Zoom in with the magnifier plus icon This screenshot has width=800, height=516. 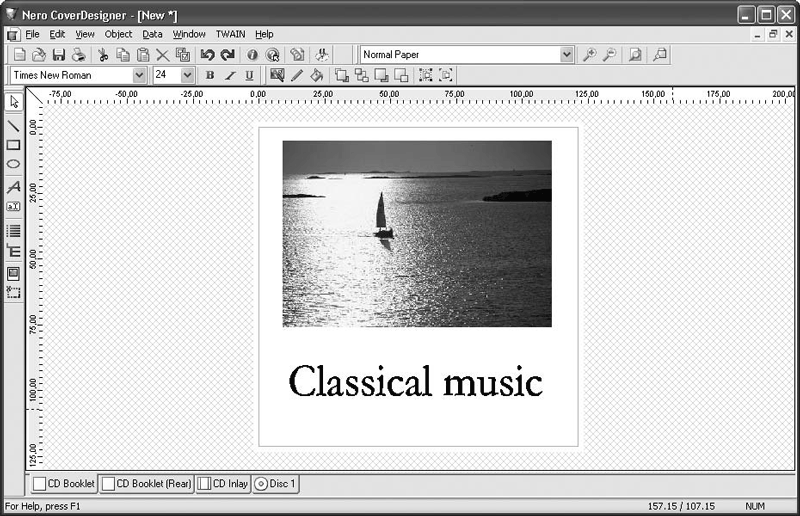pos(590,55)
